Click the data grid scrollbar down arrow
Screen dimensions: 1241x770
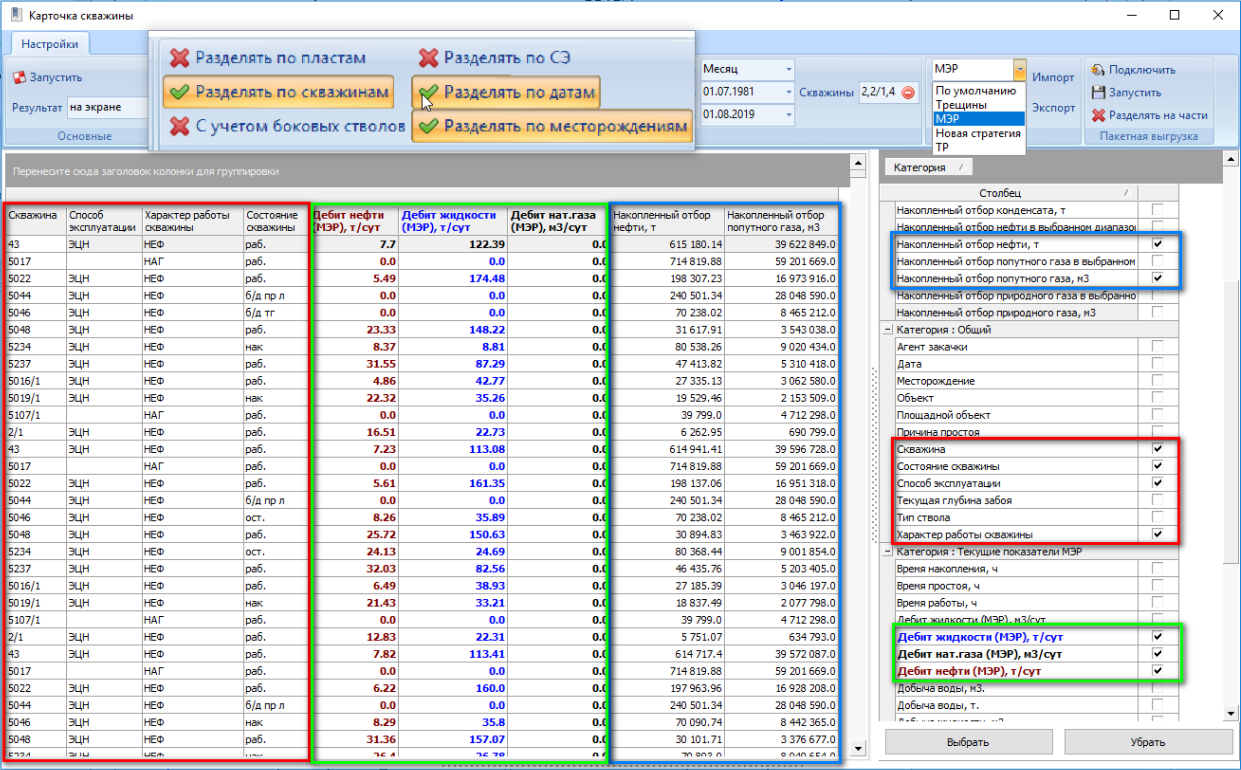tap(857, 747)
